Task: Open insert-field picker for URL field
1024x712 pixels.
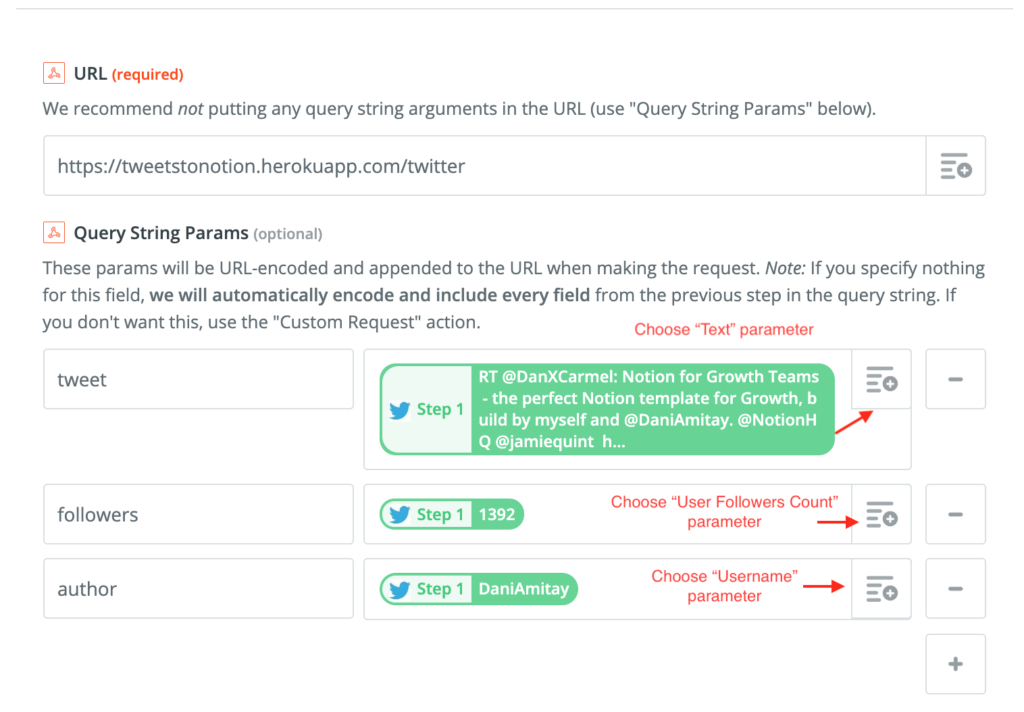Action: click(x=956, y=166)
